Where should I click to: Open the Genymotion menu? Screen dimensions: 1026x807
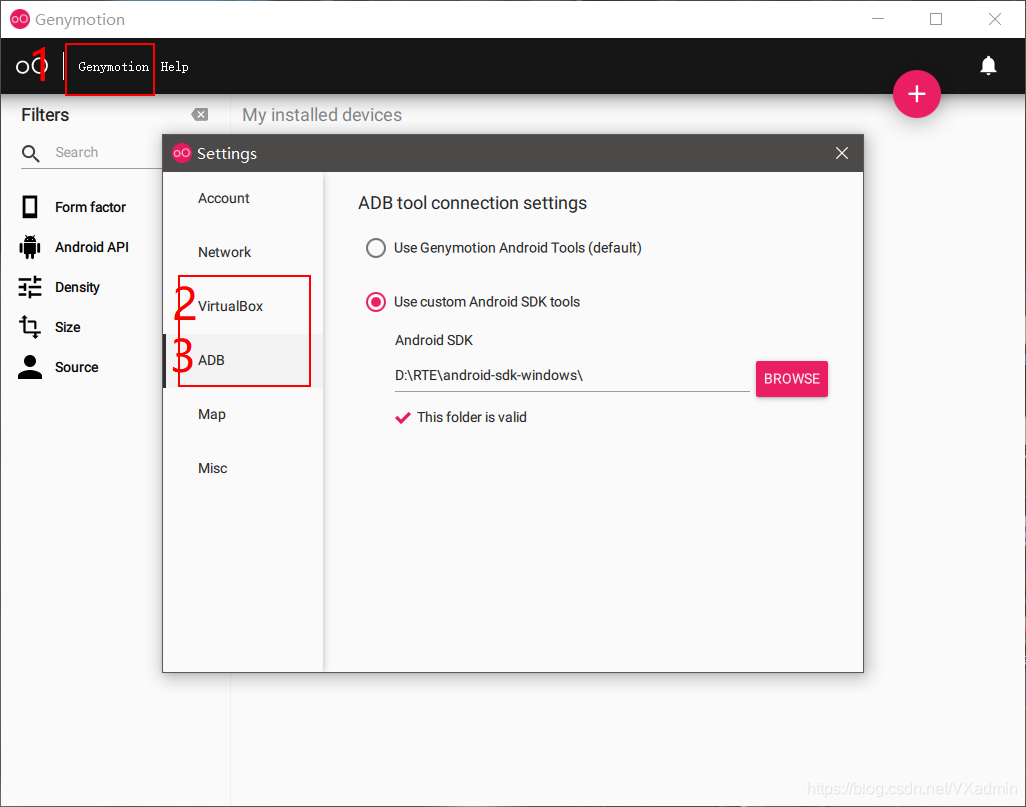coord(113,67)
